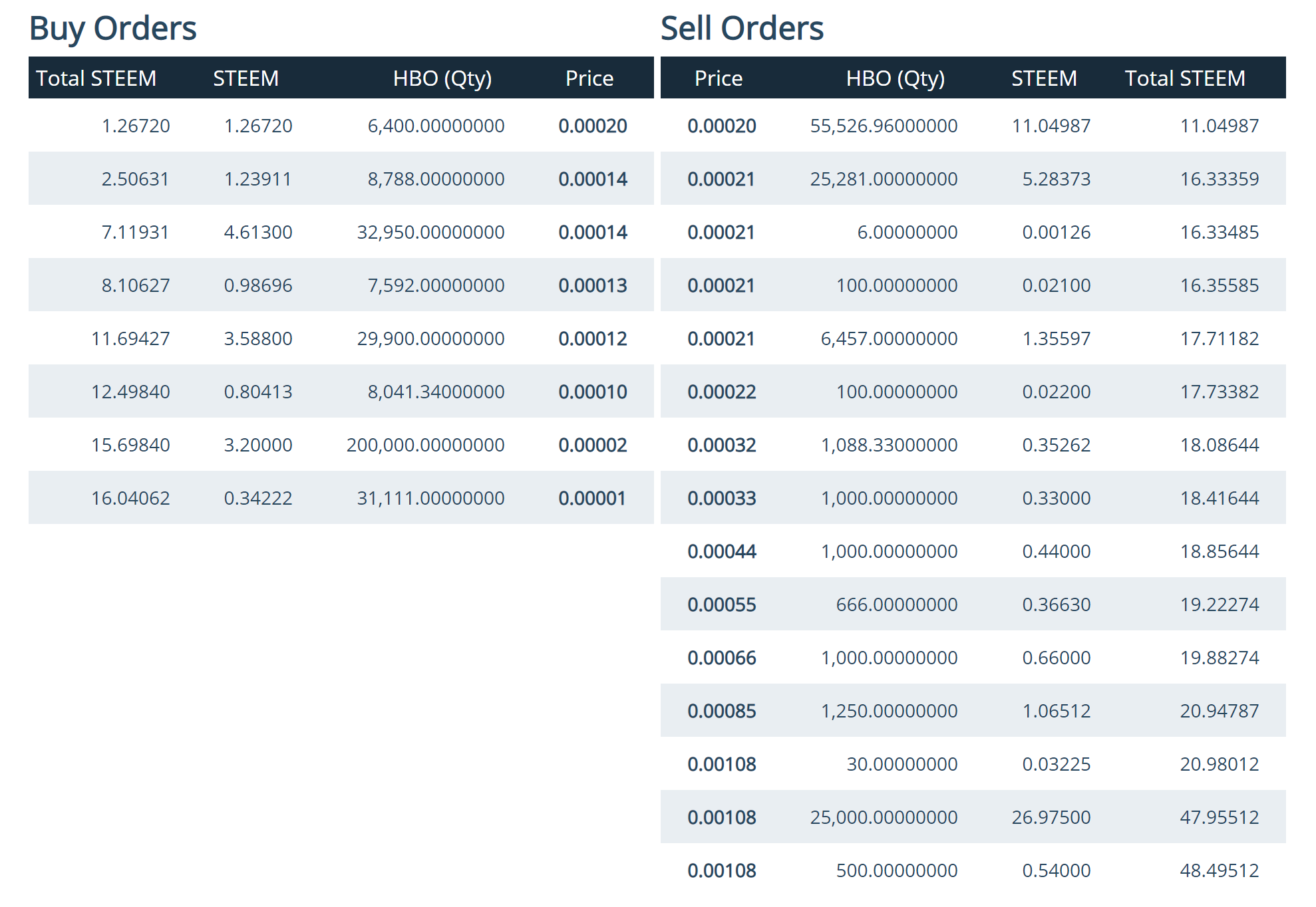Select buy order of 200,000 HBO

tap(425, 445)
